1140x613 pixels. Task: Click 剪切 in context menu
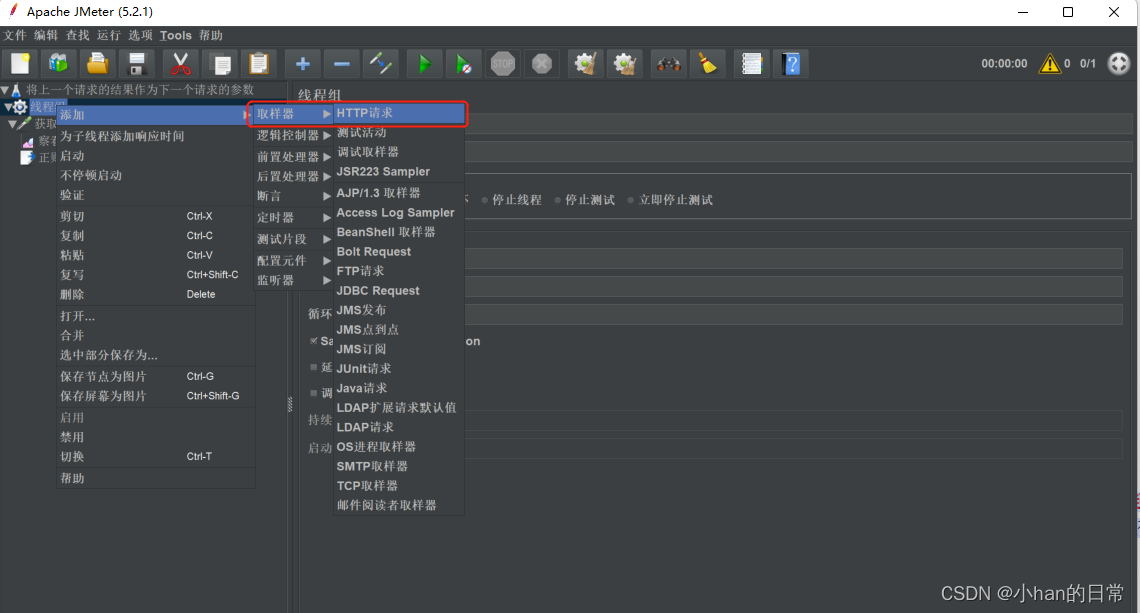pyautogui.click(x=156, y=216)
